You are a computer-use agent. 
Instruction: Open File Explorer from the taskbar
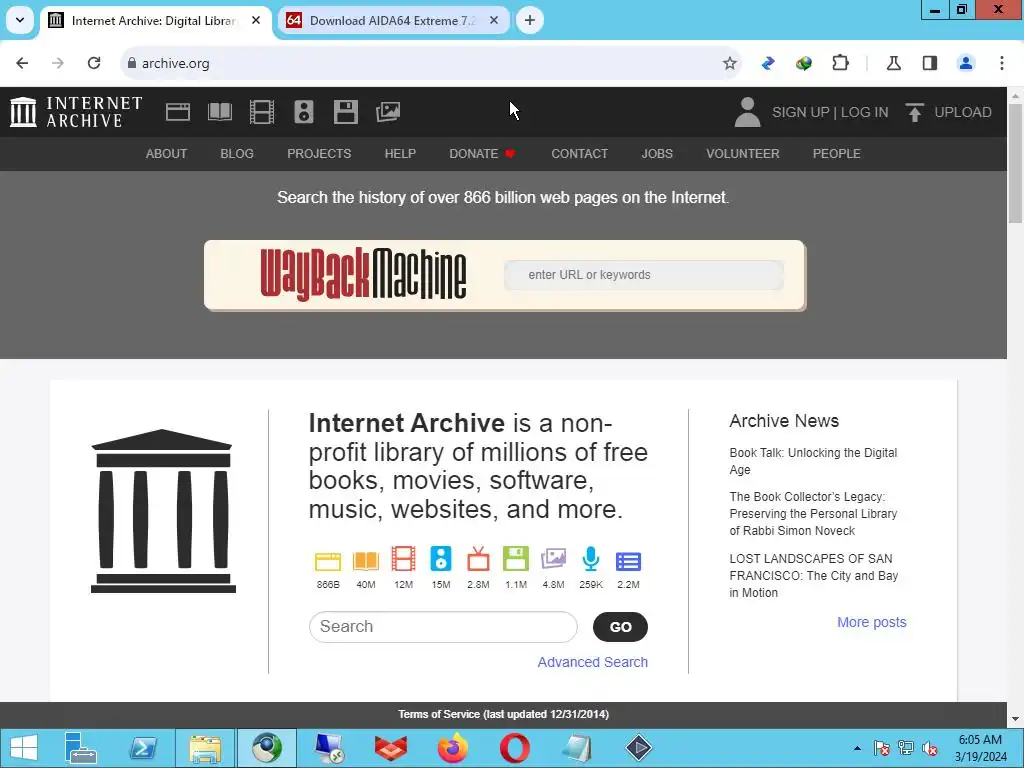tap(204, 748)
